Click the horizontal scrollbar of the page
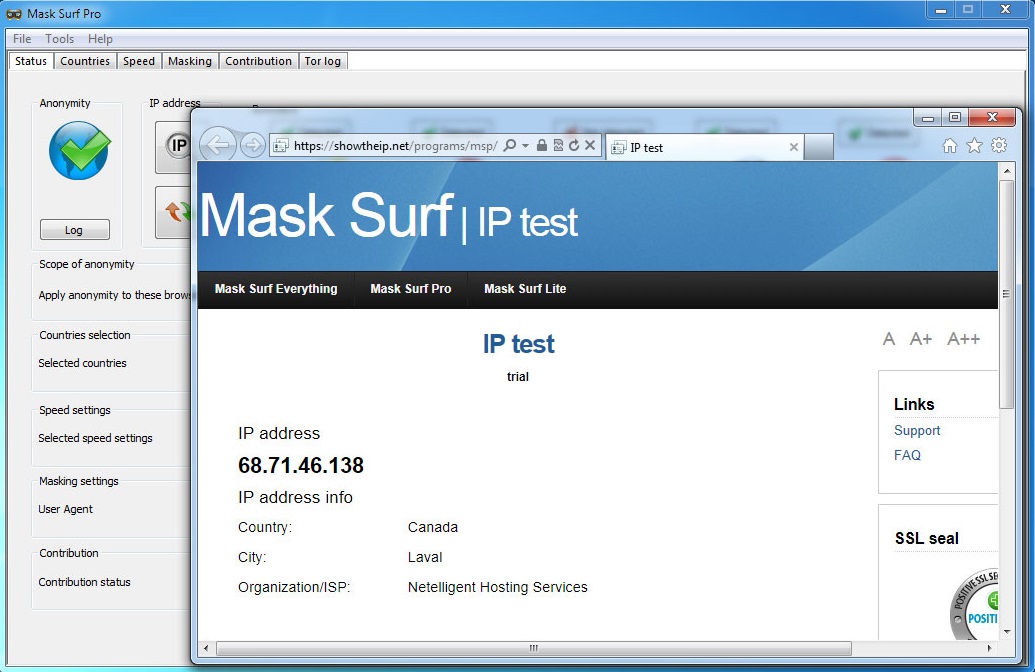The height and width of the screenshot is (672, 1035). 533,648
